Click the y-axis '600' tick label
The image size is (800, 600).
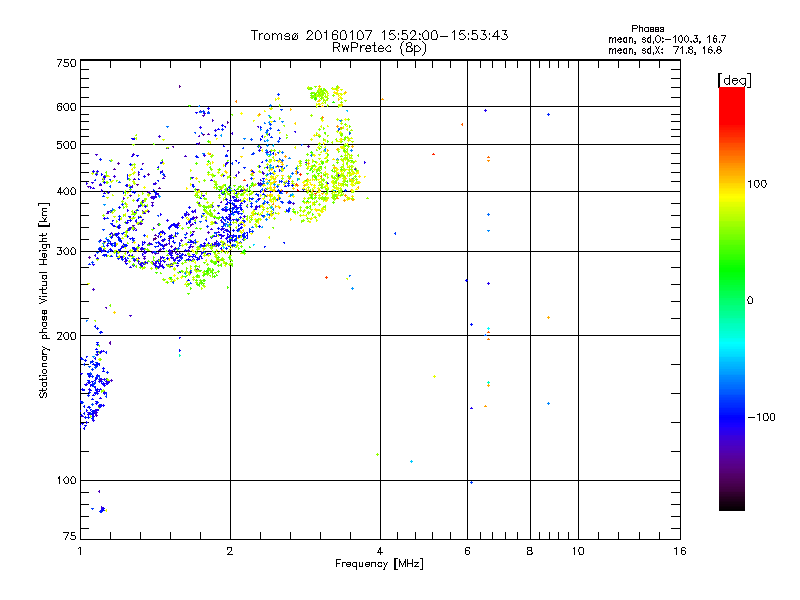[x=66, y=107]
